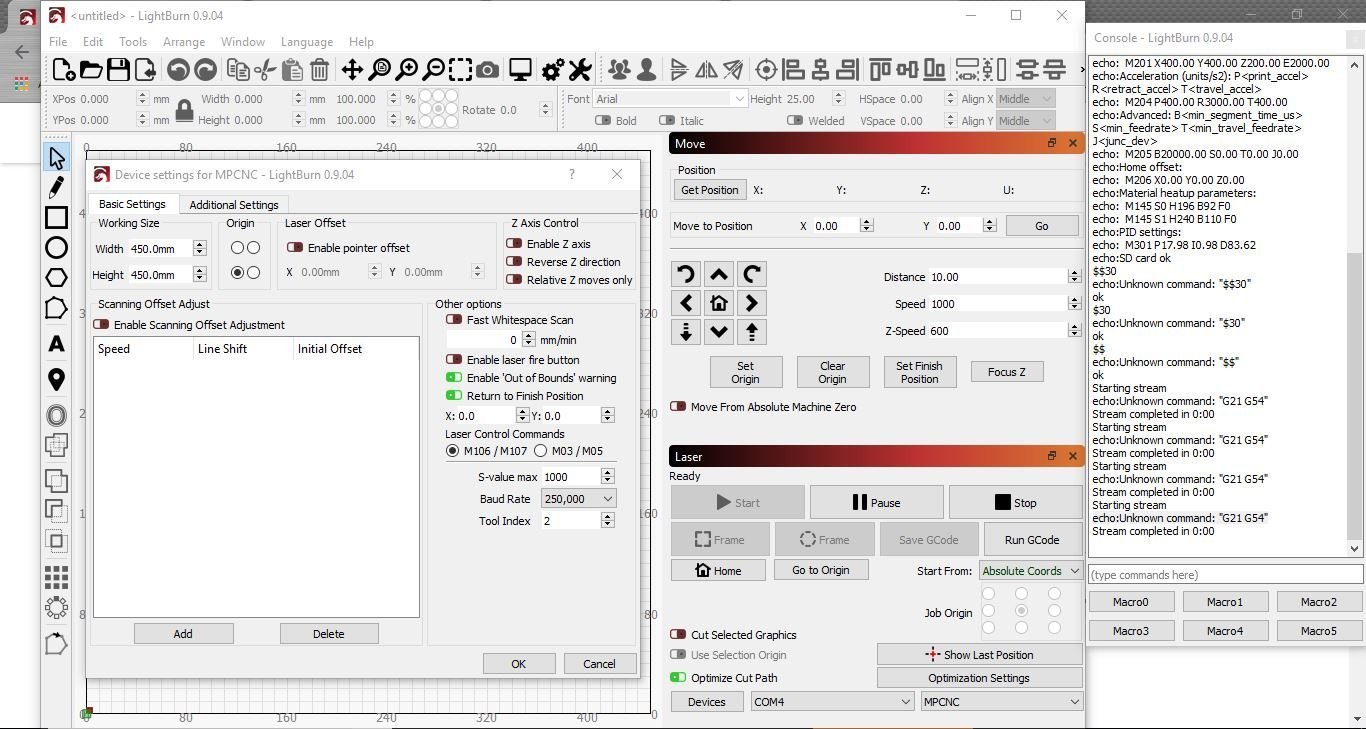Image resolution: width=1366 pixels, height=729 pixels.
Task: Increase S-value max with the stepper
Action: (x=607, y=472)
